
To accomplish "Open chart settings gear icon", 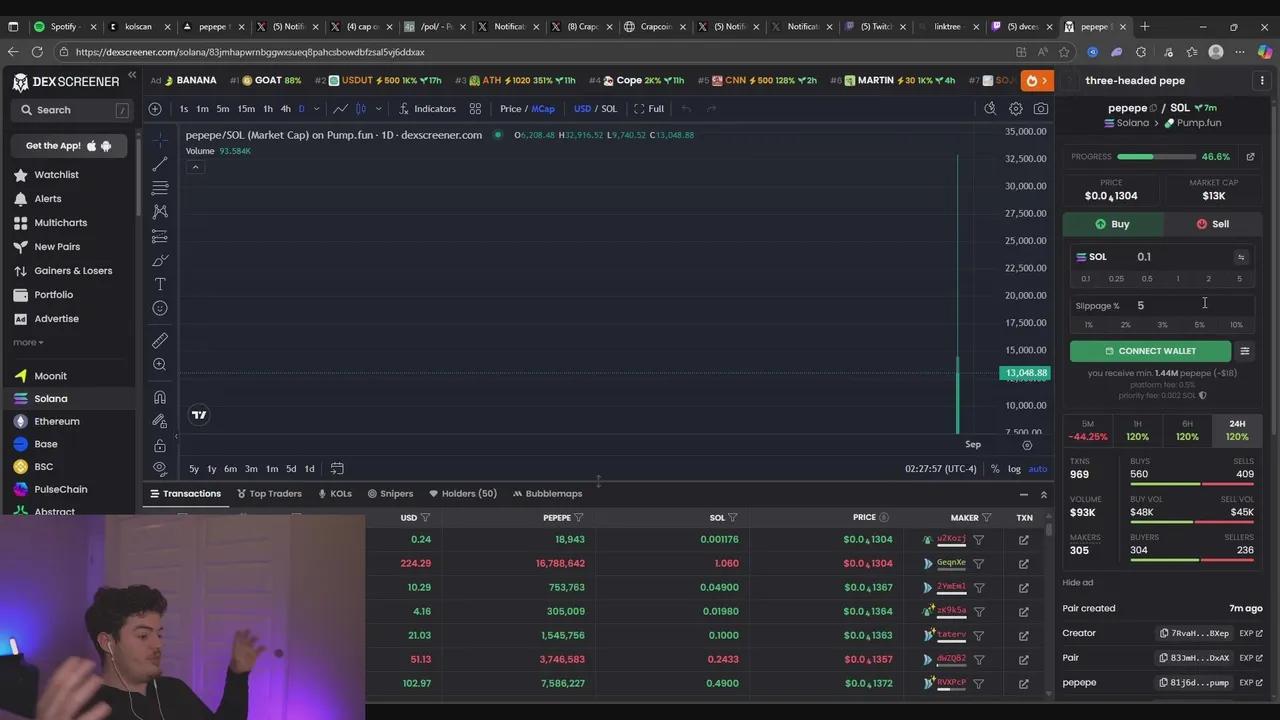I will [x=1016, y=109].
